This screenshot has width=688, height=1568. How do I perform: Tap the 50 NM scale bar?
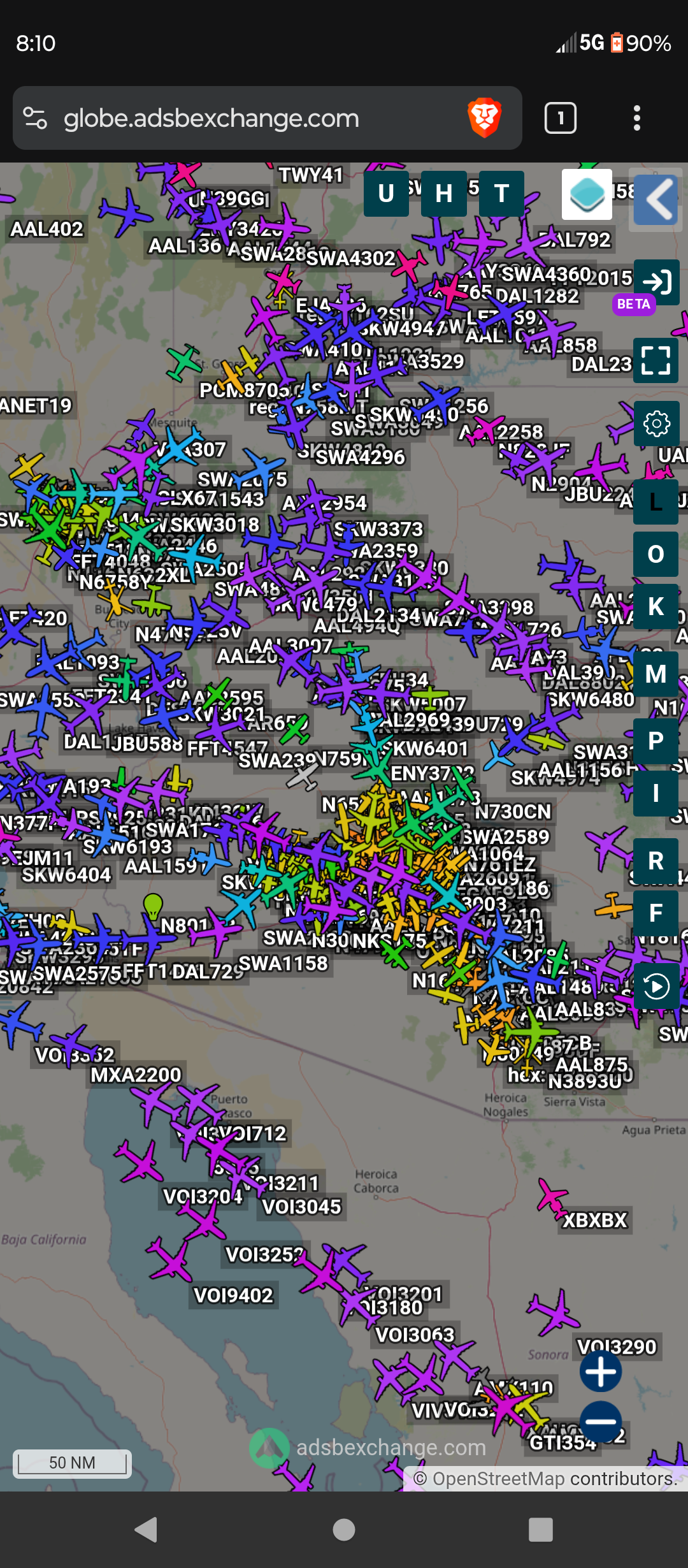(x=72, y=1463)
